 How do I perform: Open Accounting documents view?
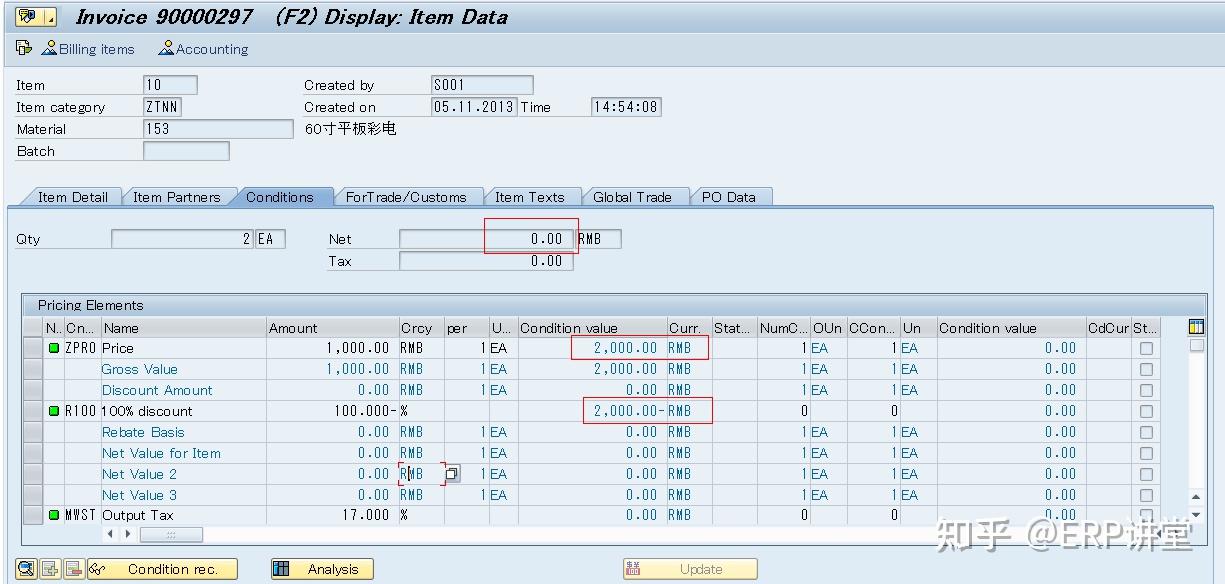(x=203, y=48)
